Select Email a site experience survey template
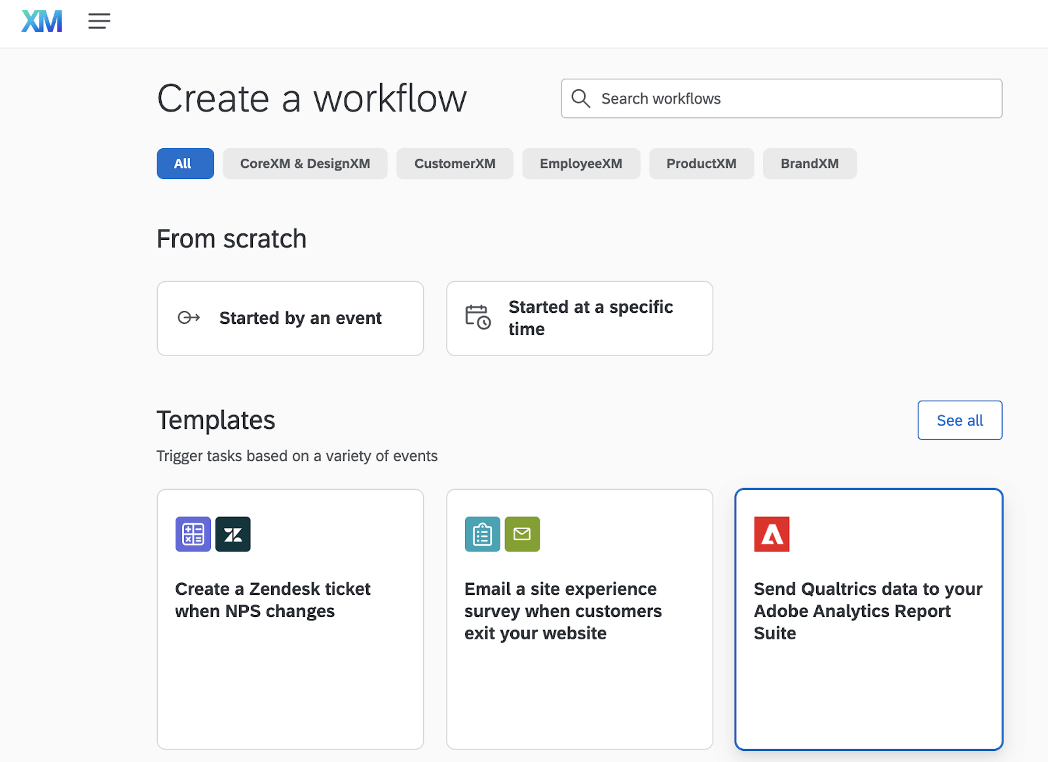The width and height of the screenshot is (1048, 762). pyautogui.click(x=579, y=620)
